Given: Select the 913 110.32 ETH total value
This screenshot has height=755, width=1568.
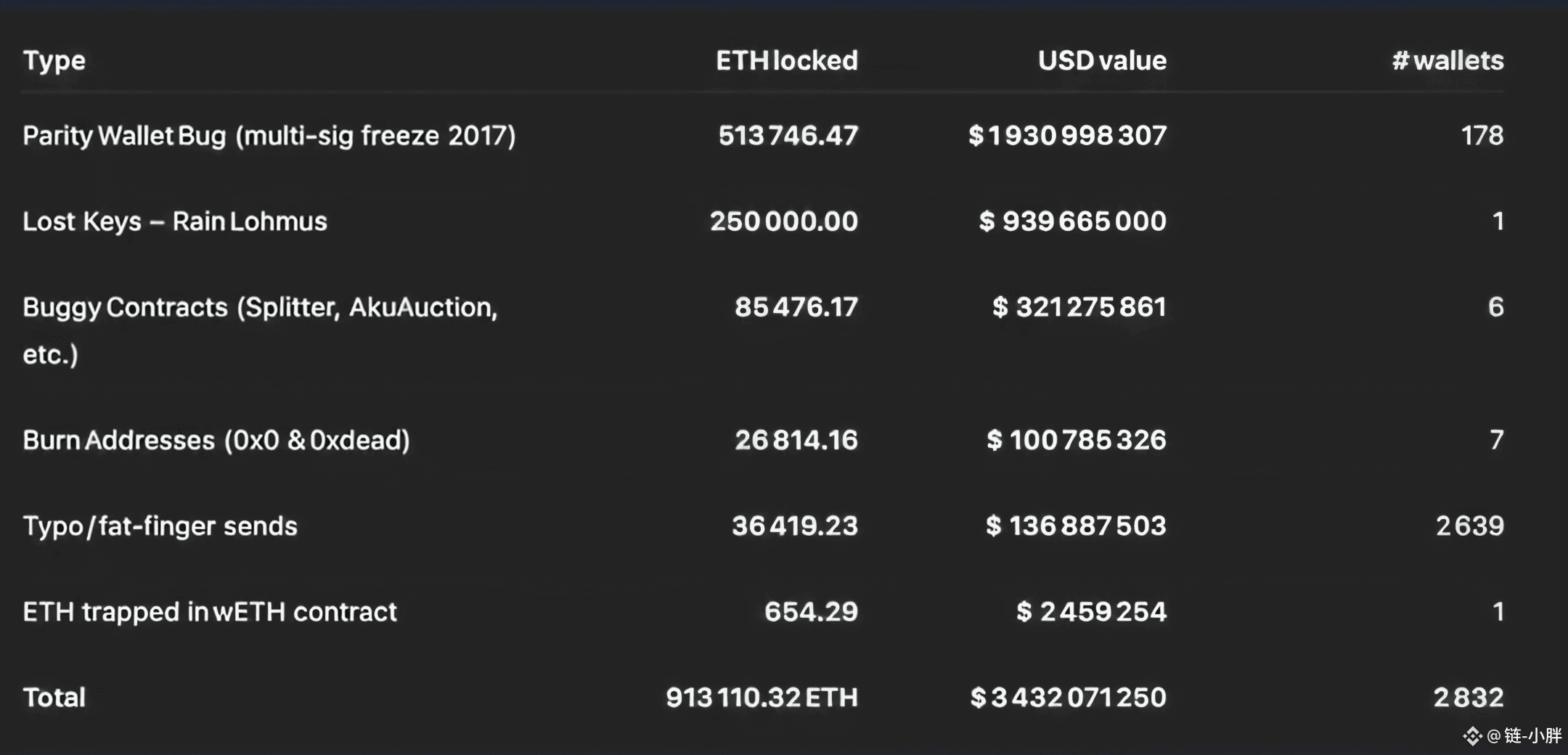Looking at the screenshot, I should 761,698.
